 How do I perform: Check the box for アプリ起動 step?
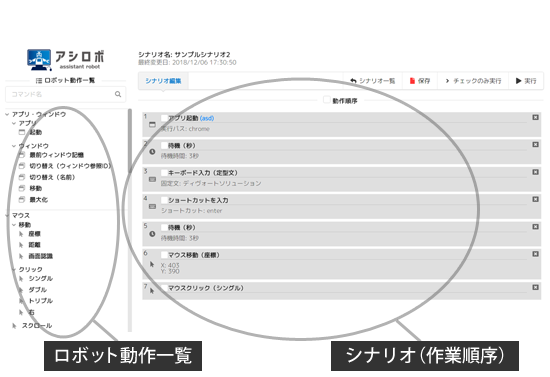pyautogui.click(x=164, y=118)
